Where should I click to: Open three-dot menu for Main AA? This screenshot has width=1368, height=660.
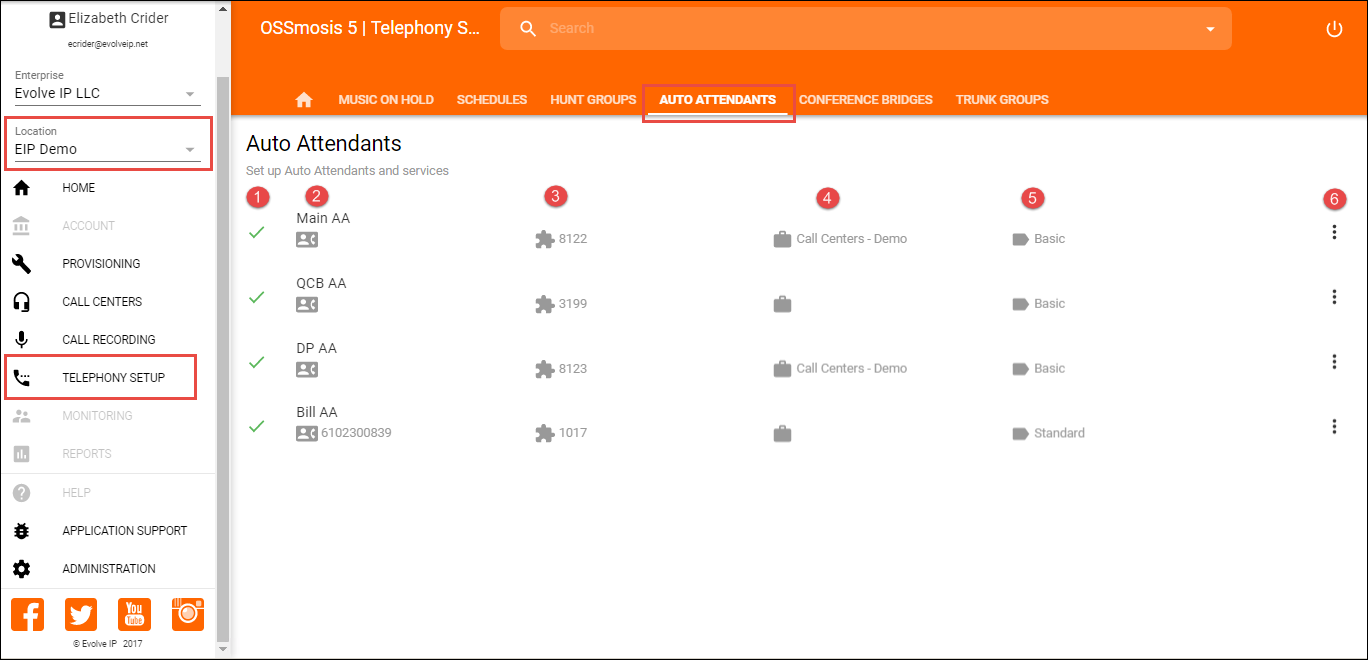point(1334,232)
